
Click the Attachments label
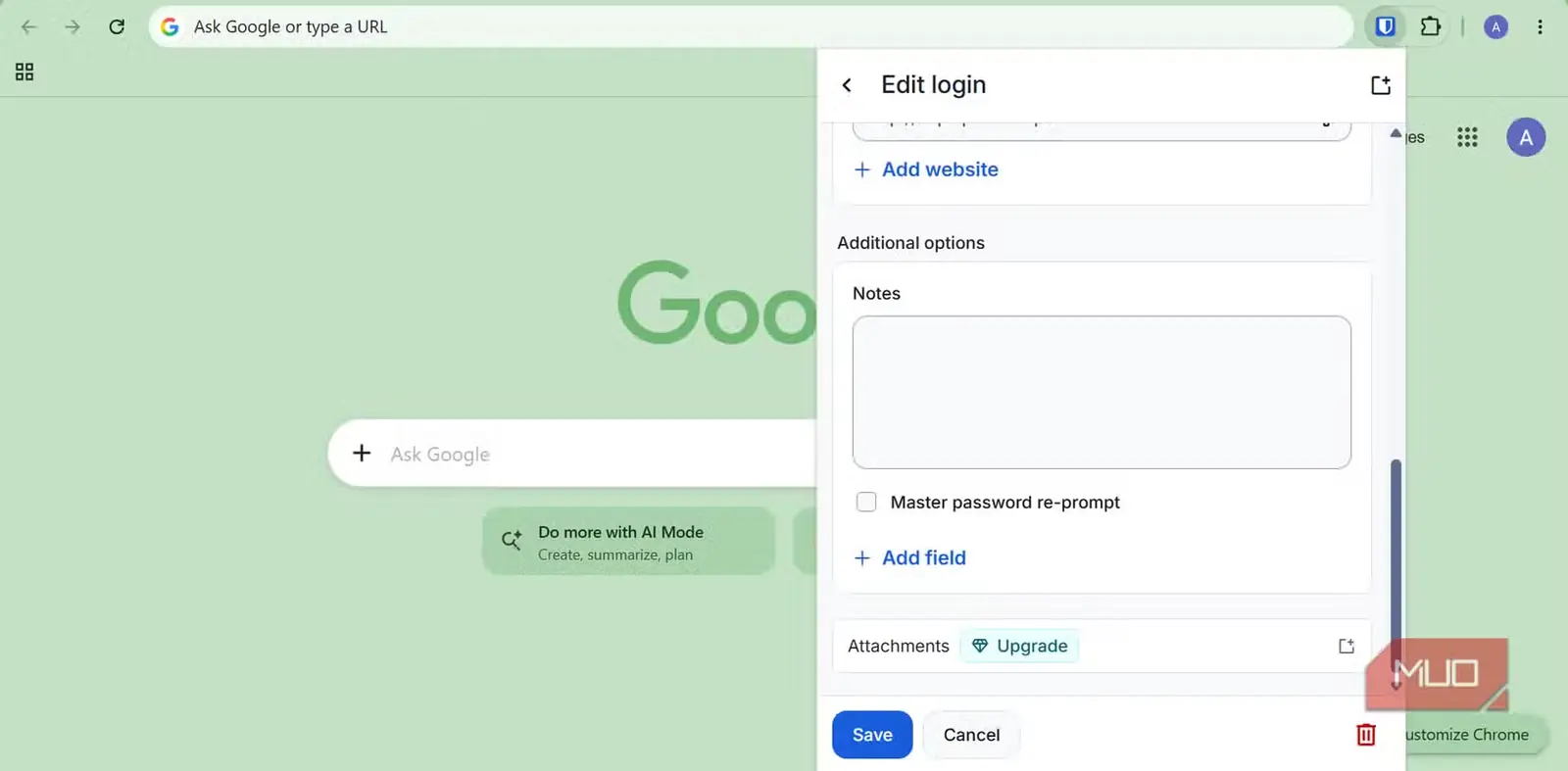[x=898, y=646]
